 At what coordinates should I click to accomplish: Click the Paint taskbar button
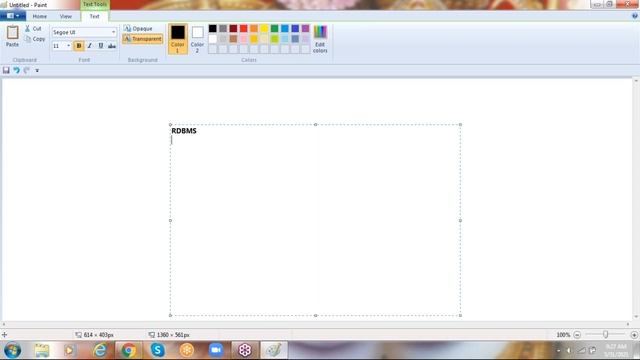pyautogui.click(x=274, y=350)
